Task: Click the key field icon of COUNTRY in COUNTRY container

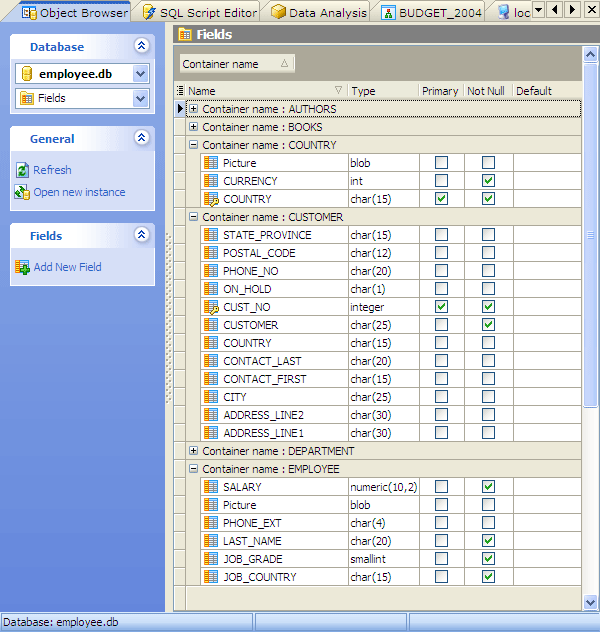Action: coord(211,199)
